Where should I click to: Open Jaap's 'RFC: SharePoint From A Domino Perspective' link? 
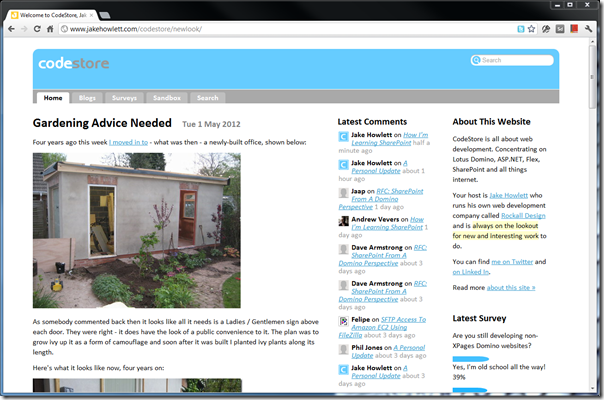(x=381, y=199)
